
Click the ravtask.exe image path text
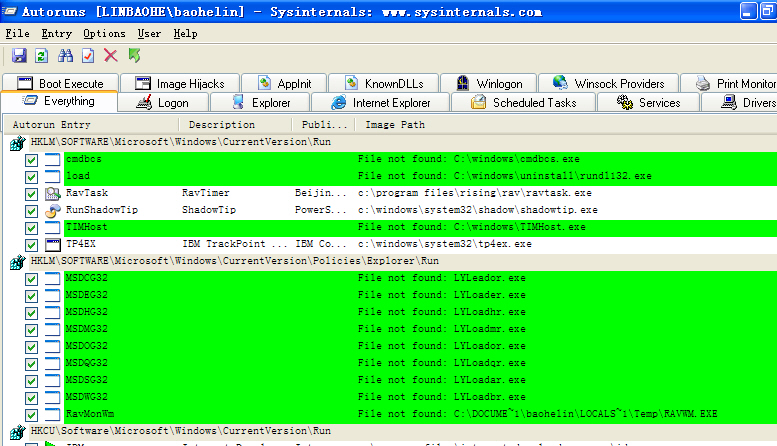[475, 193]
